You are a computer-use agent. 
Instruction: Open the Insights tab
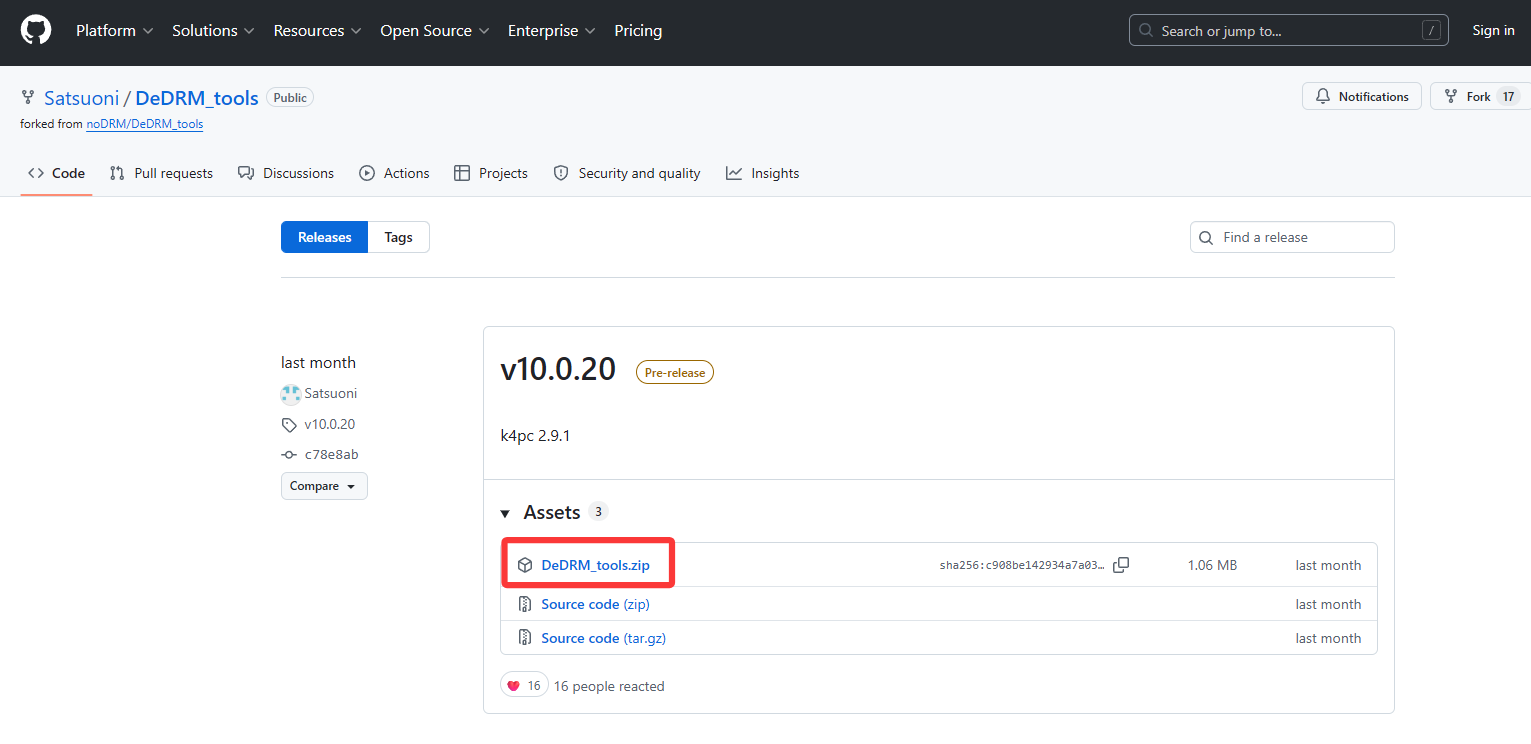(763, 173)
